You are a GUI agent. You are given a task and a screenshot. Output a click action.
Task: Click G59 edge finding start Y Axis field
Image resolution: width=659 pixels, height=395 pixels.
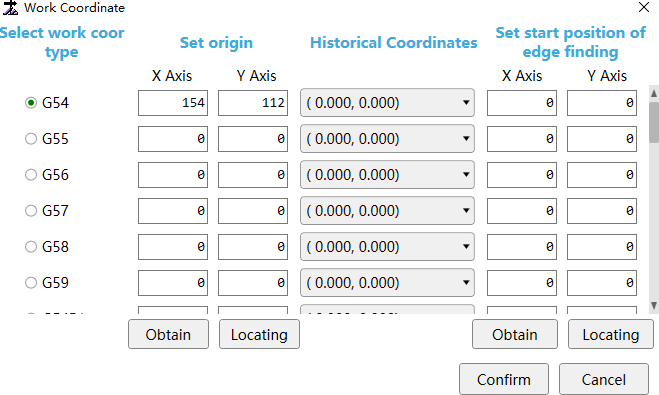pos(602,283)
